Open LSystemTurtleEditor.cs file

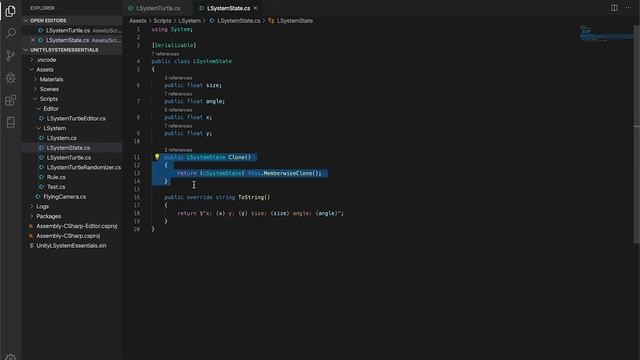pyautogui.click(x=76, y=118)
